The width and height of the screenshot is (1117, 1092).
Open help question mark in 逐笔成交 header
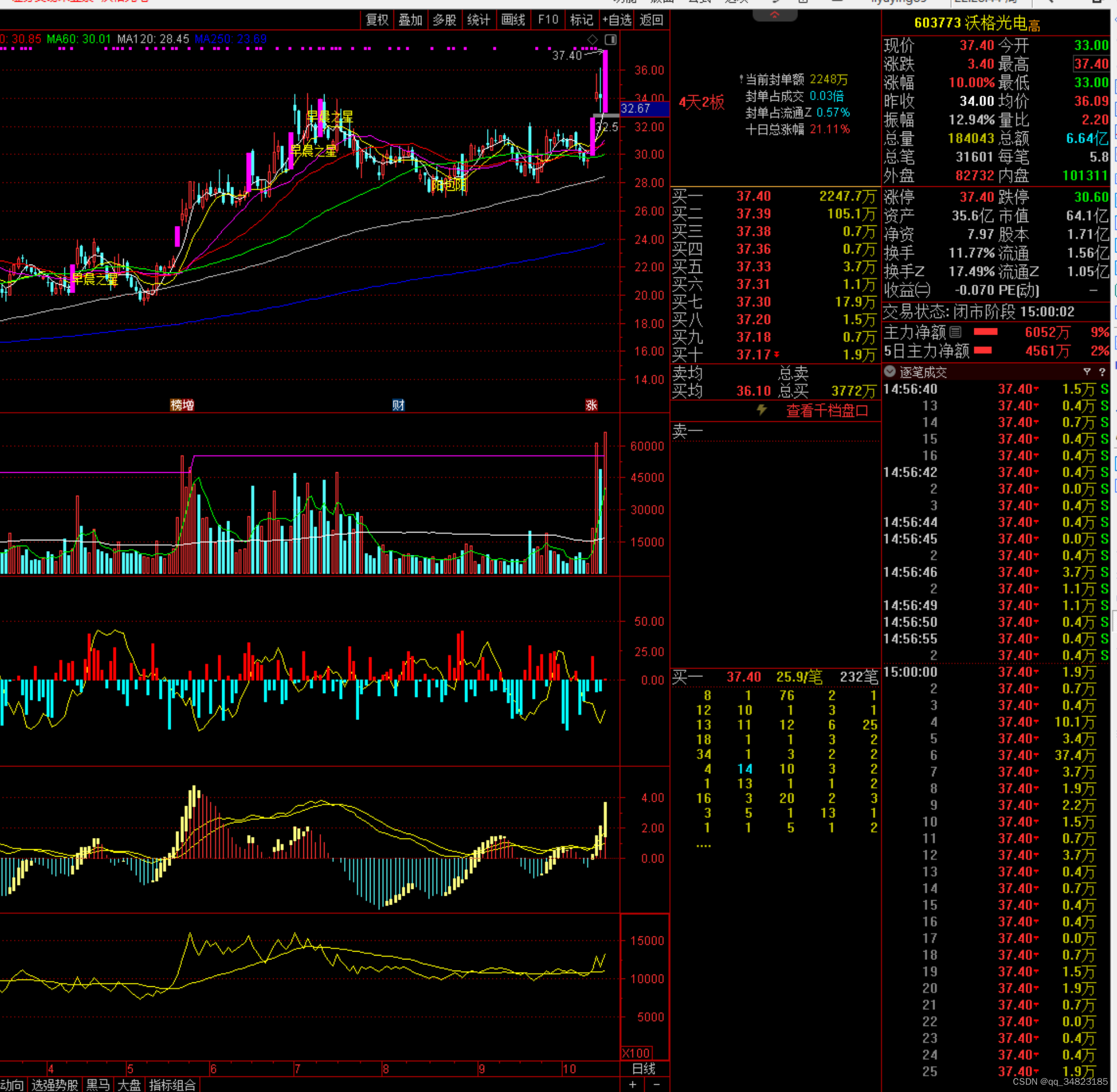1102,371
